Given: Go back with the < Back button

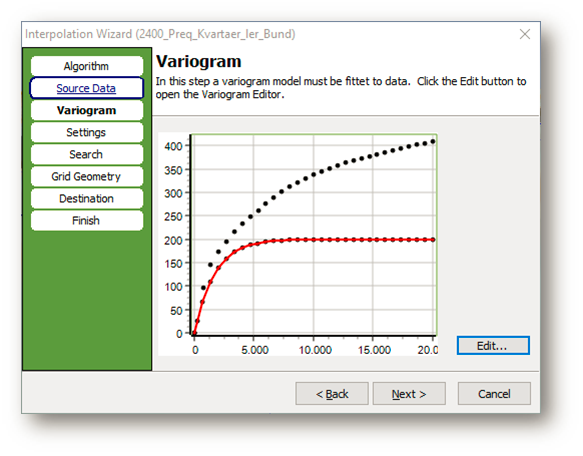Looking at the screenshot, I should coord(332,394).
